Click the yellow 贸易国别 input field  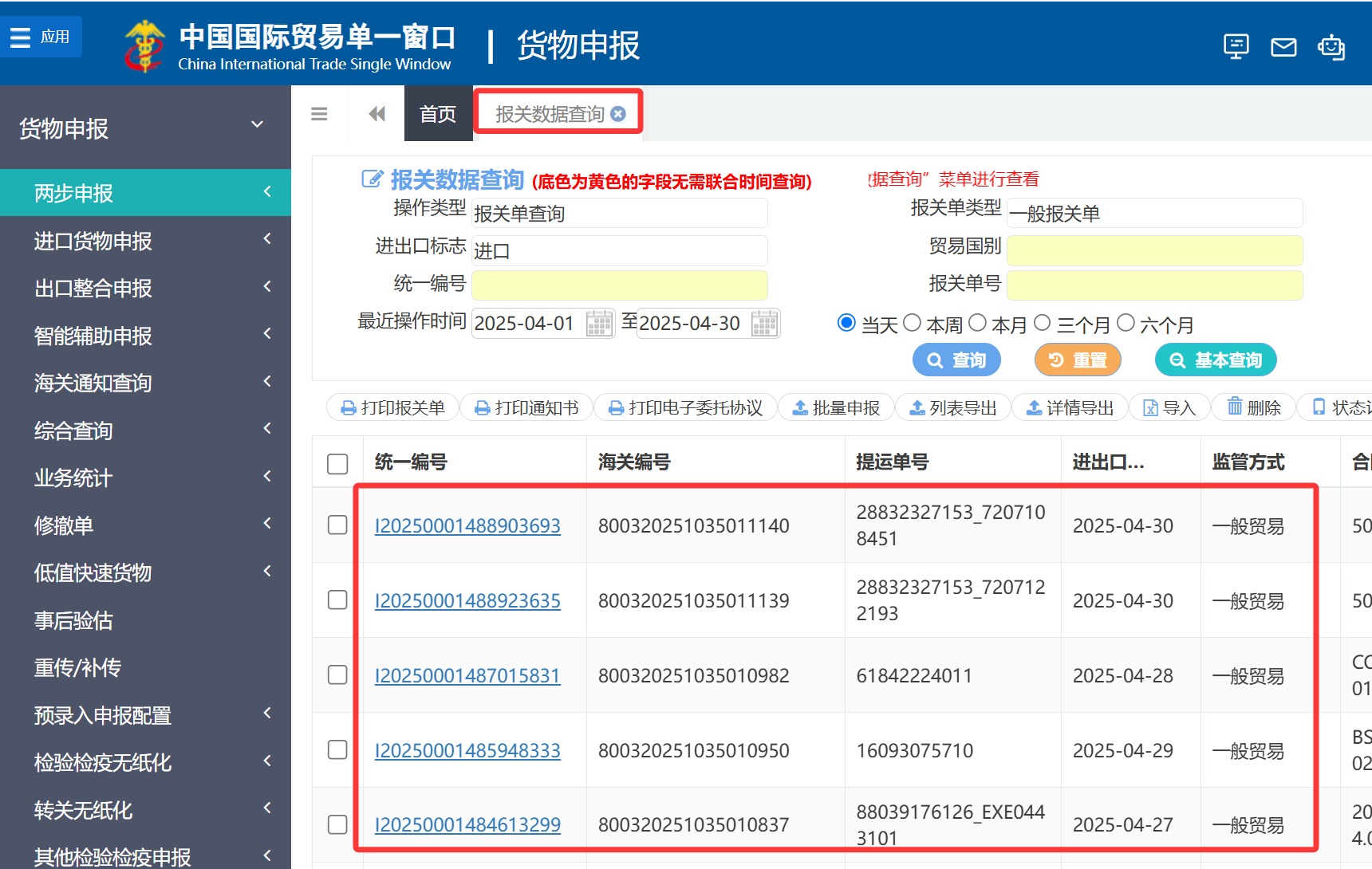coord(1155,250)
